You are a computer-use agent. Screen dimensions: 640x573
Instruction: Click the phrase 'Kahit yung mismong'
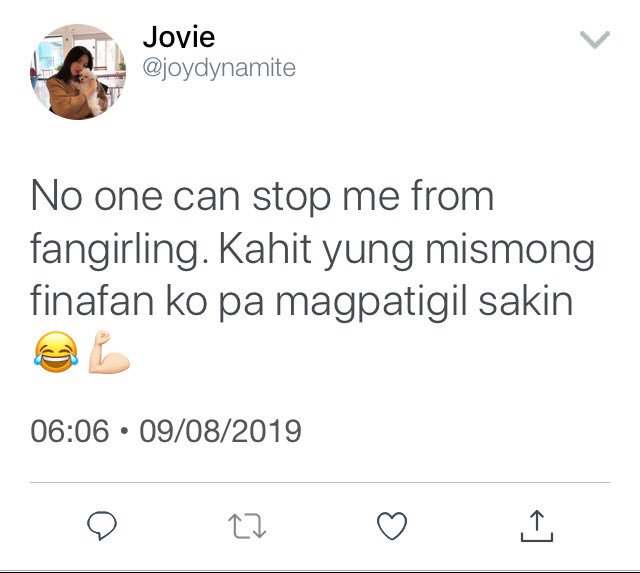coord(407,250)
